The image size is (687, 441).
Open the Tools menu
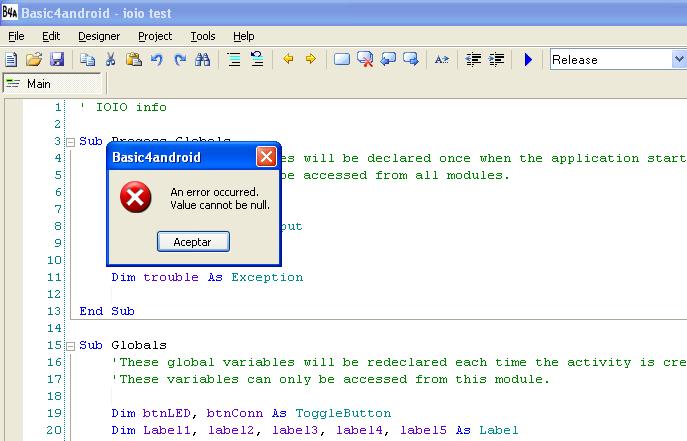203,36
